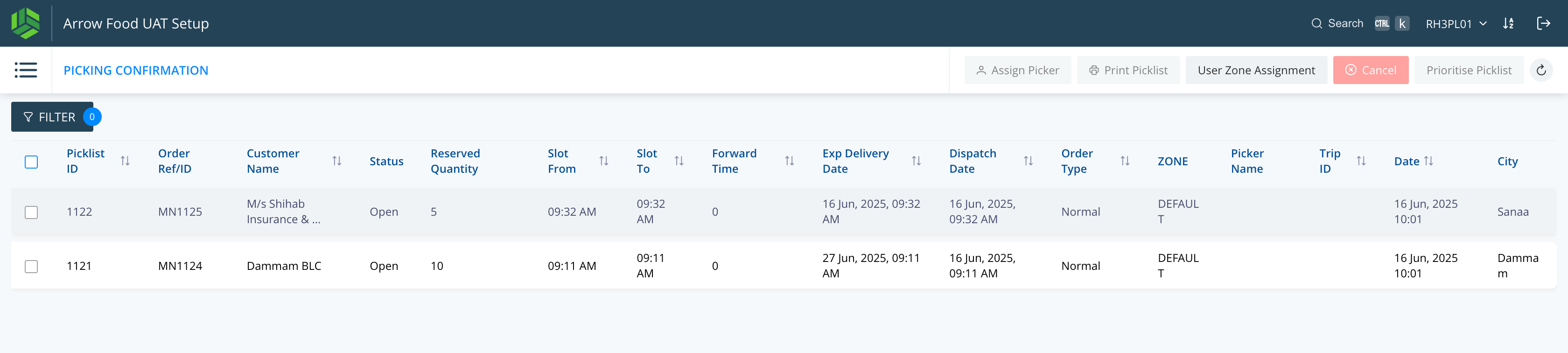Sort by Picklist ID column

coord(125,161)
